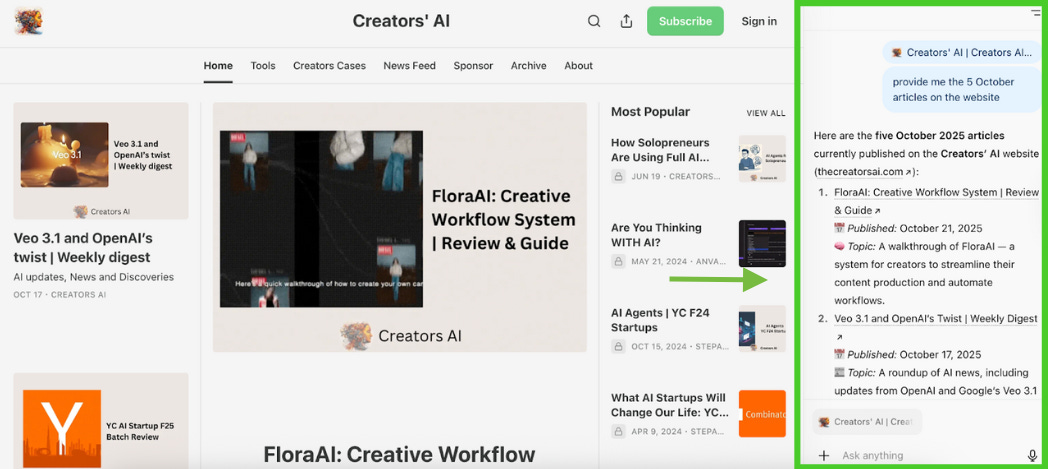This screenshot has height=469, width=1048.
Task: Open 'Are You Thinking WITH AI?' article
Action: [x=656, y=235]
